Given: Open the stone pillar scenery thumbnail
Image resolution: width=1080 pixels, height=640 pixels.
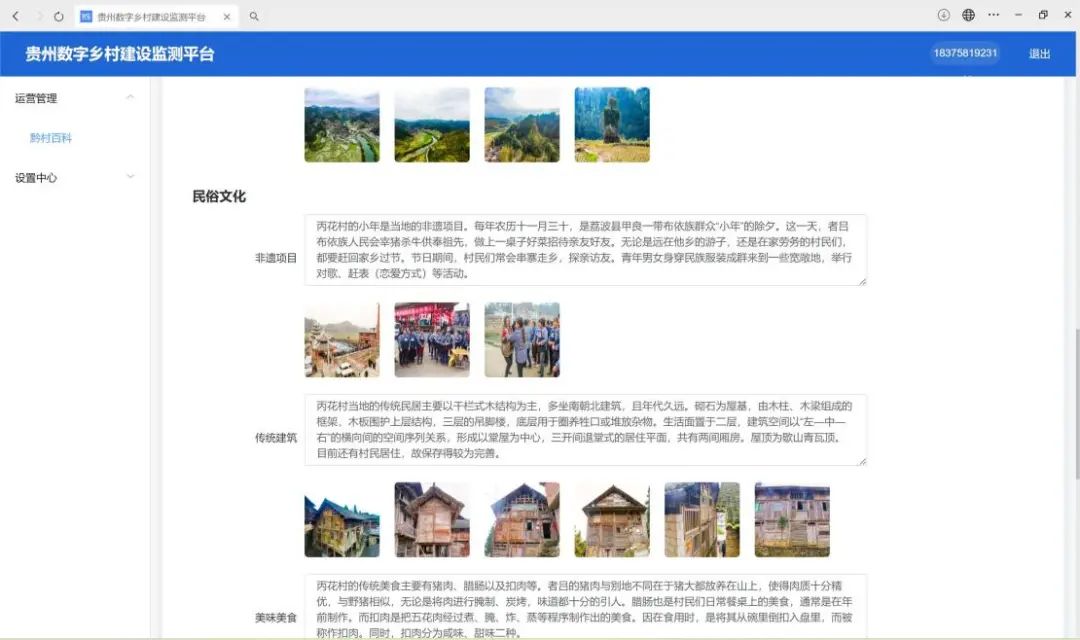Looking at the screenshot, I should [x=612, y=125].
